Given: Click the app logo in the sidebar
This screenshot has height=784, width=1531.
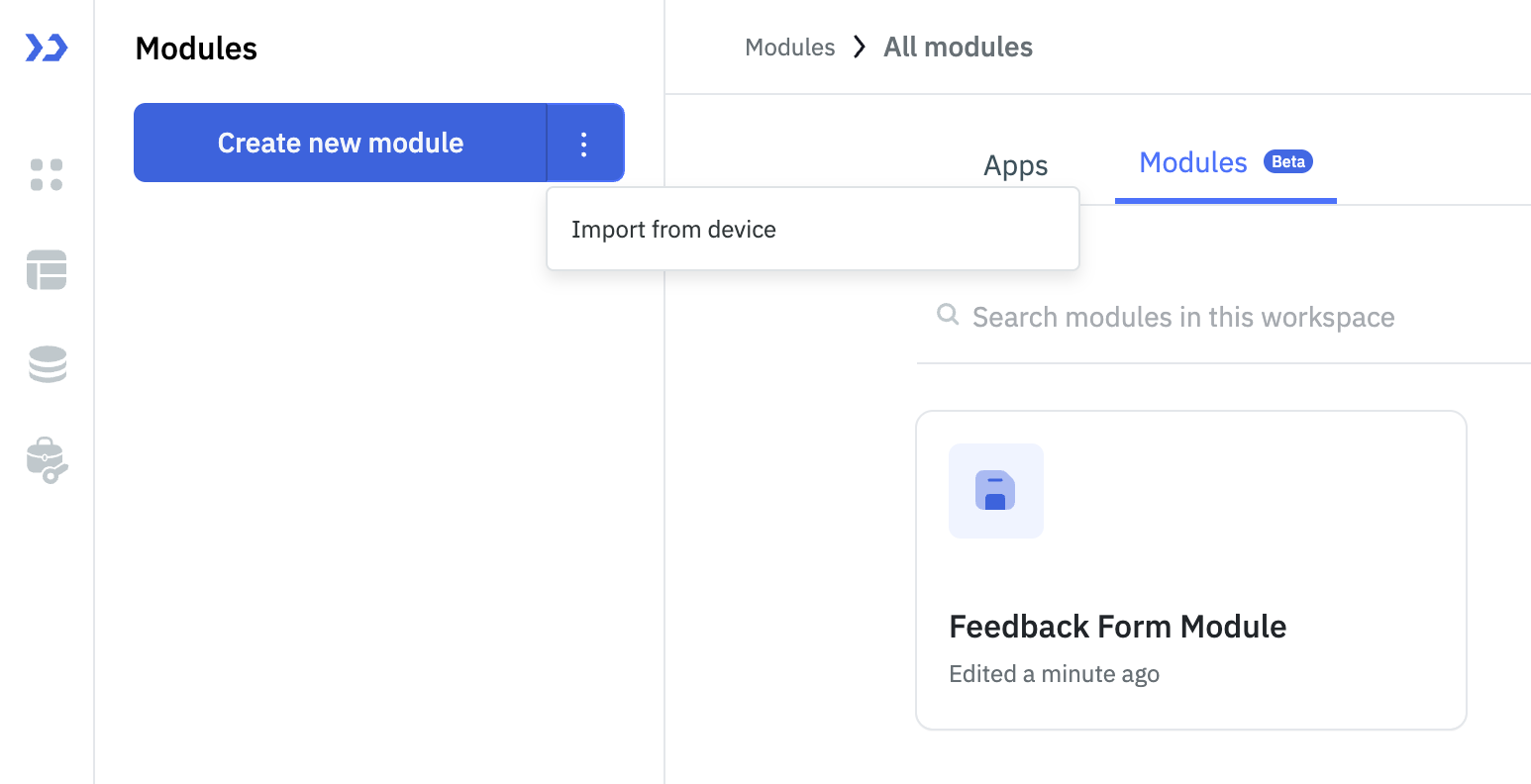Looking at the screenshot, I should pos(46,47).
